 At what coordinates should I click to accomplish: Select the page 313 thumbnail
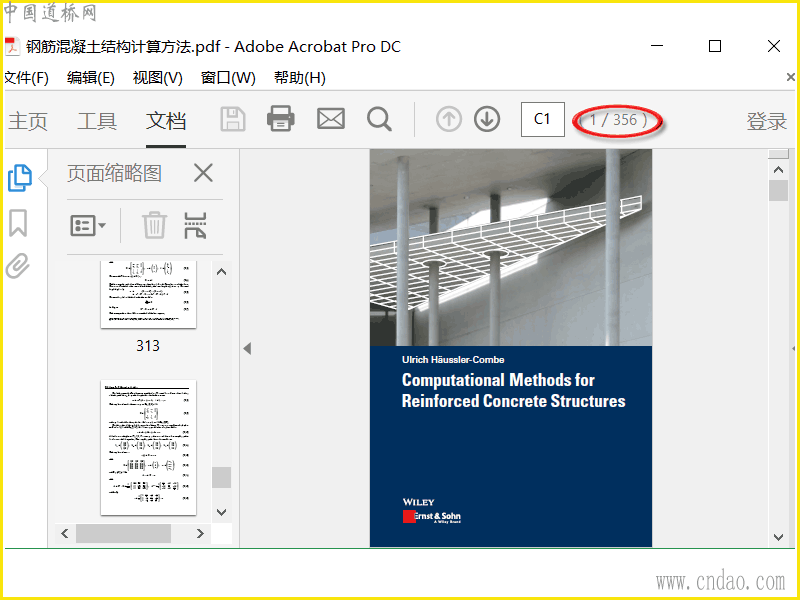coord(148,294)
